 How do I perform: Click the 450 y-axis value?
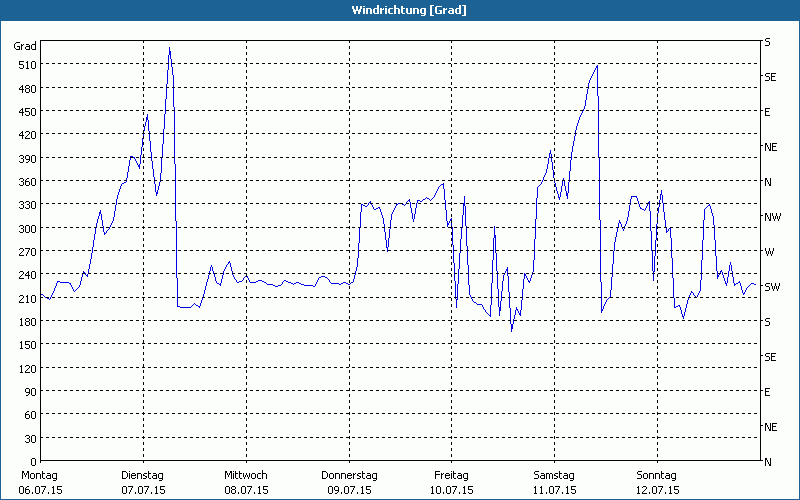pos(28,112)
